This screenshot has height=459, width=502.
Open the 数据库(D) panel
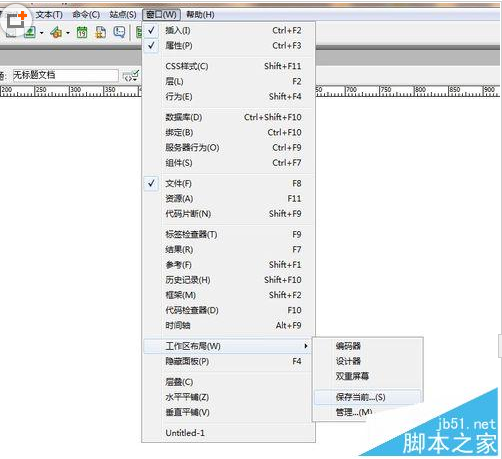[229, 117]
